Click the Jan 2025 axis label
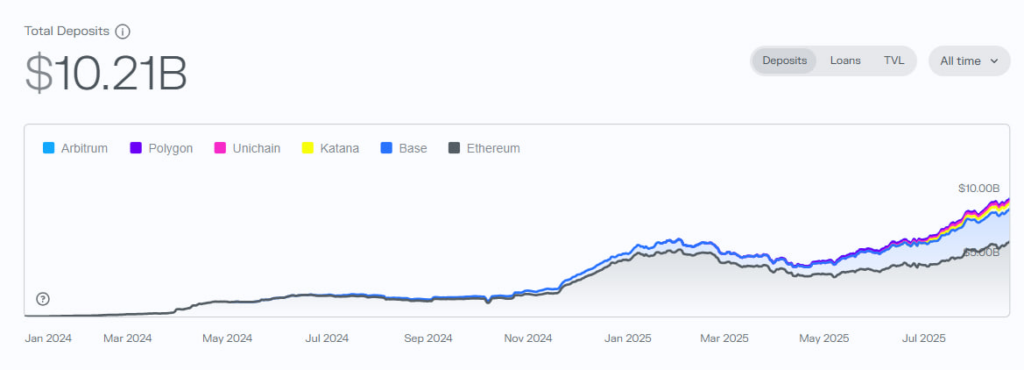The image size is (1024, 370). click(627, 338)
